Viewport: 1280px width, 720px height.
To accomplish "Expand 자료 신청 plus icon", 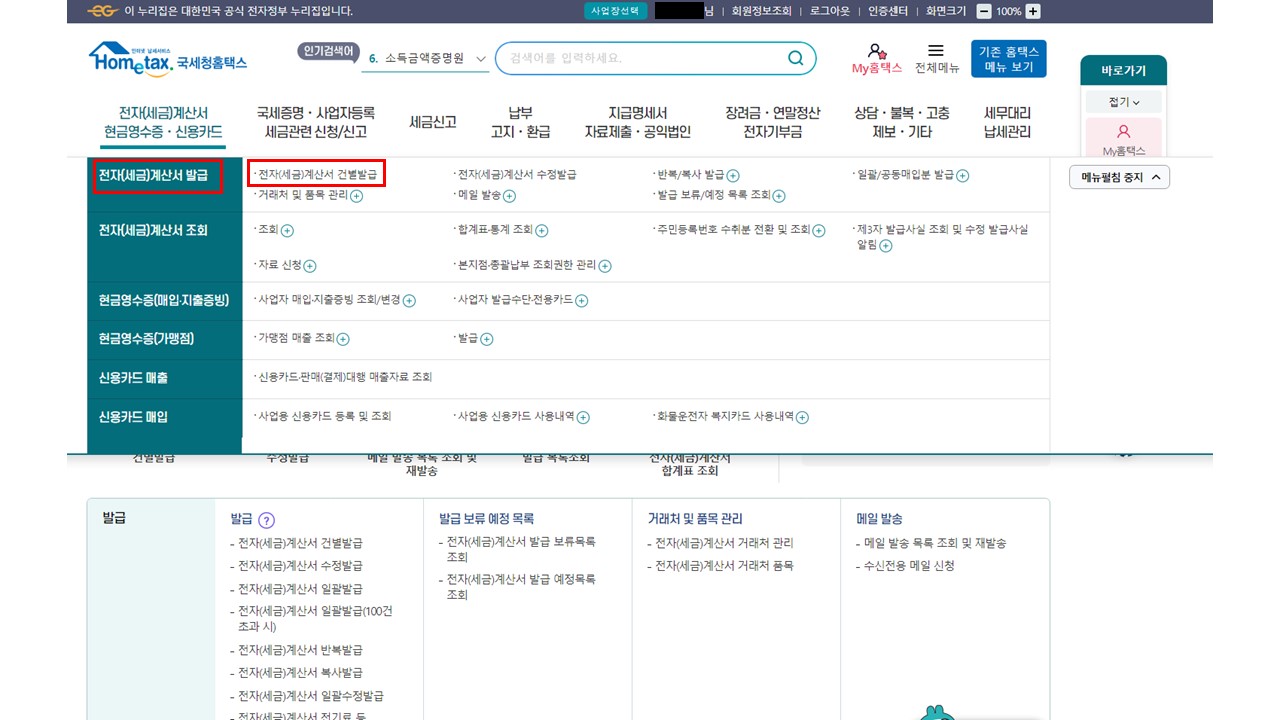I will pos(309,266).
